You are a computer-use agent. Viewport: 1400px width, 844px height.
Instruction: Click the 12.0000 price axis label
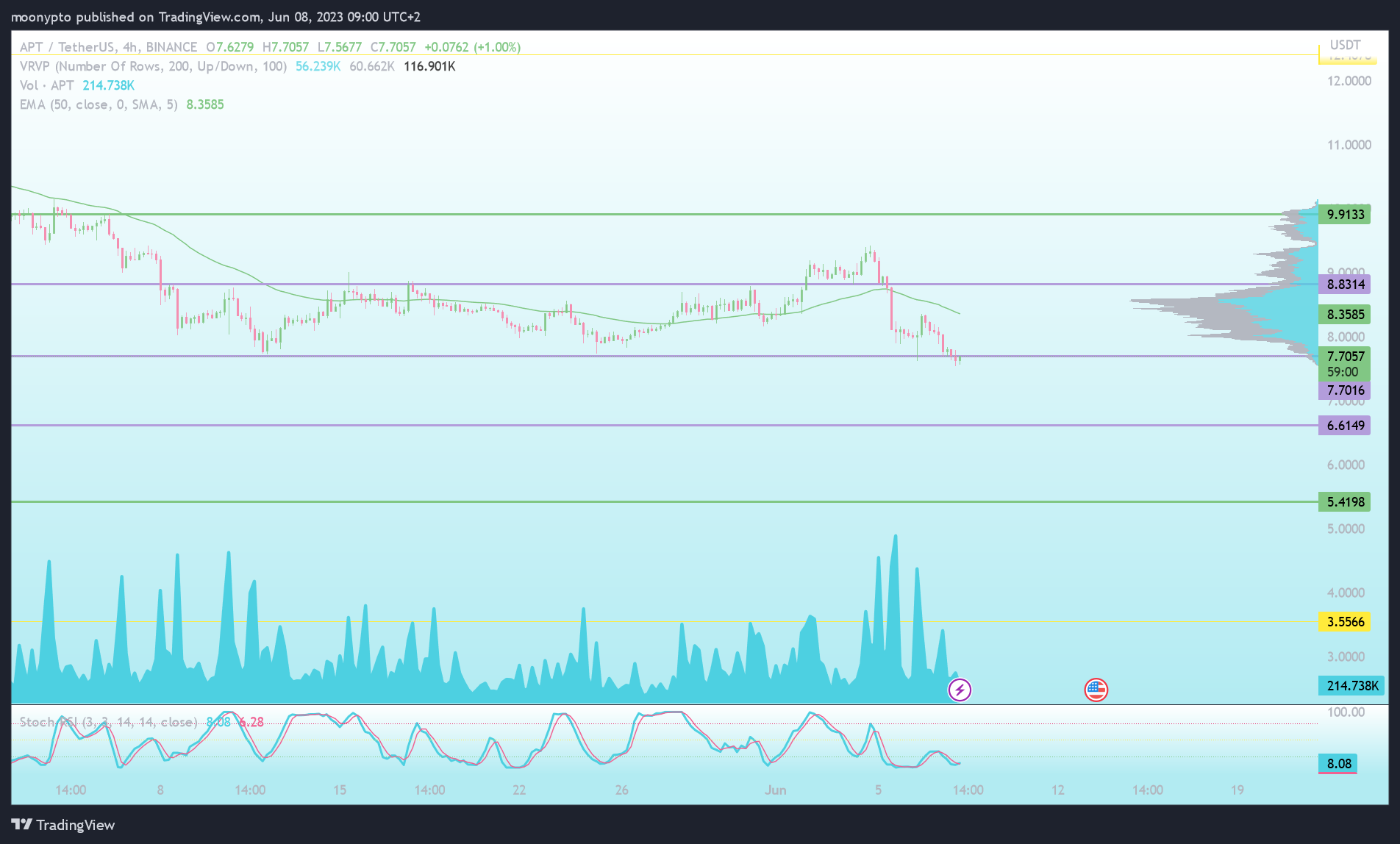pos(1349,81)
